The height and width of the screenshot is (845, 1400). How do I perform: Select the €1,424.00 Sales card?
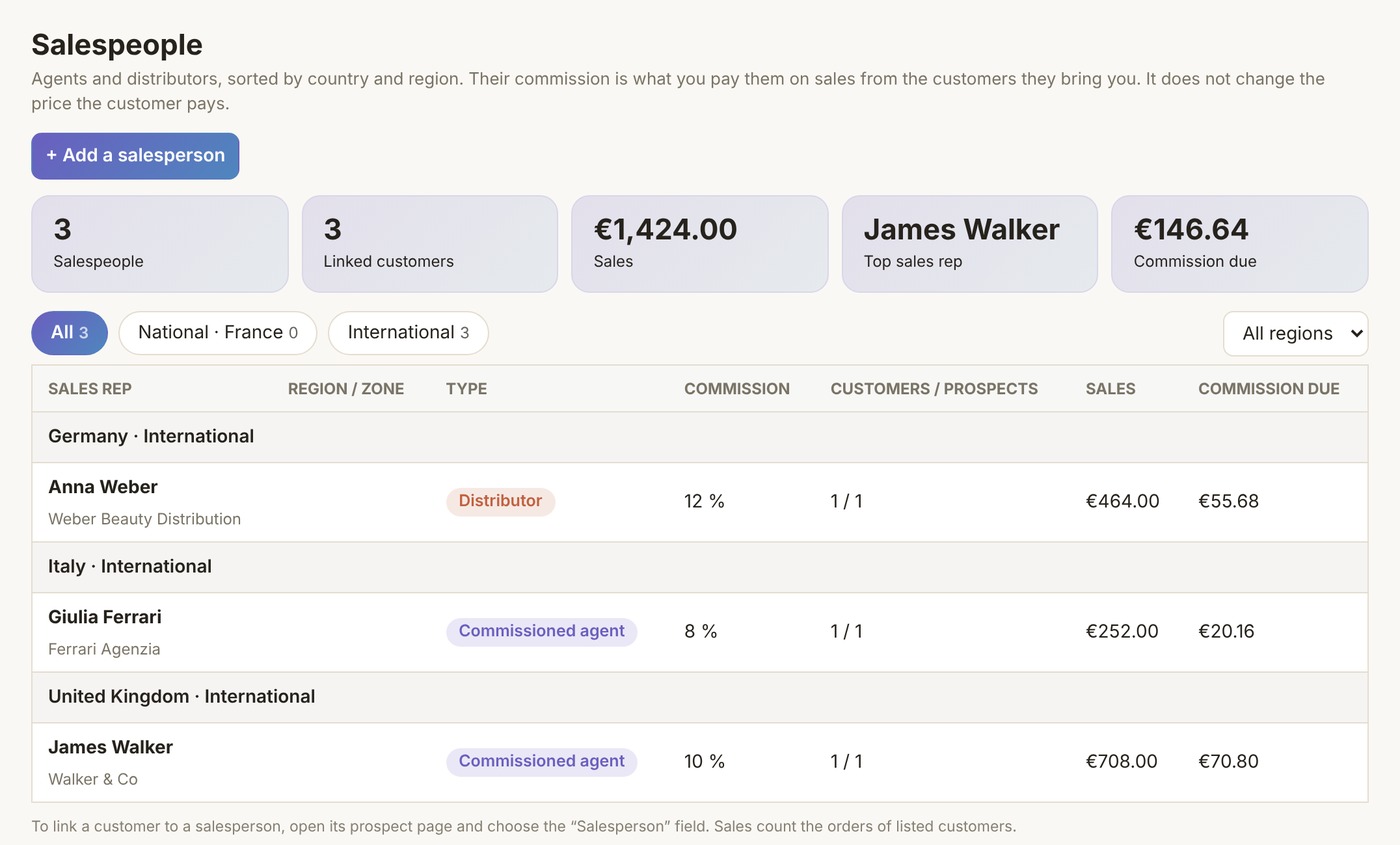coord(700,244)
